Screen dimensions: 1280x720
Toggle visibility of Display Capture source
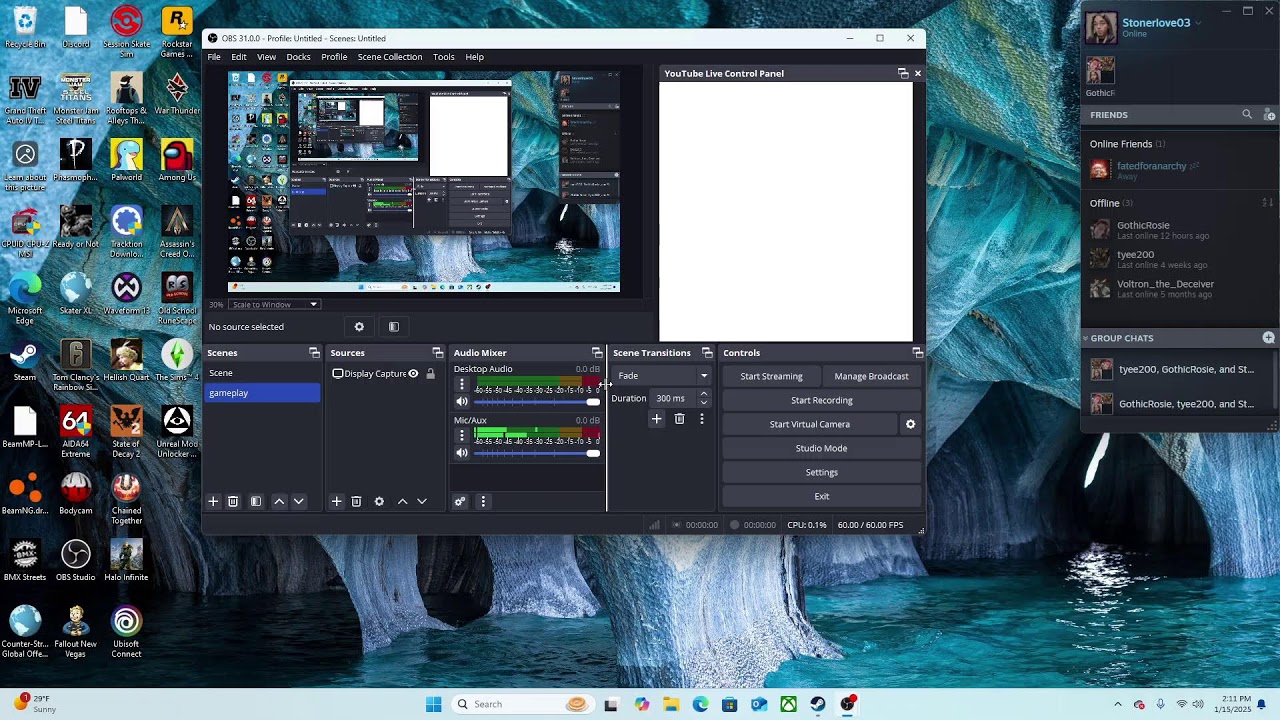(413, 374)
